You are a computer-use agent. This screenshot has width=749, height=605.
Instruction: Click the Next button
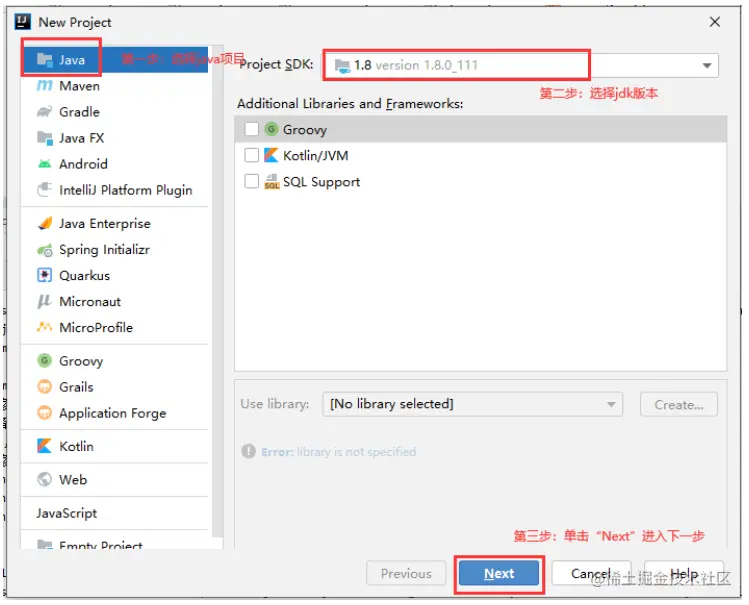pos(499,573)
